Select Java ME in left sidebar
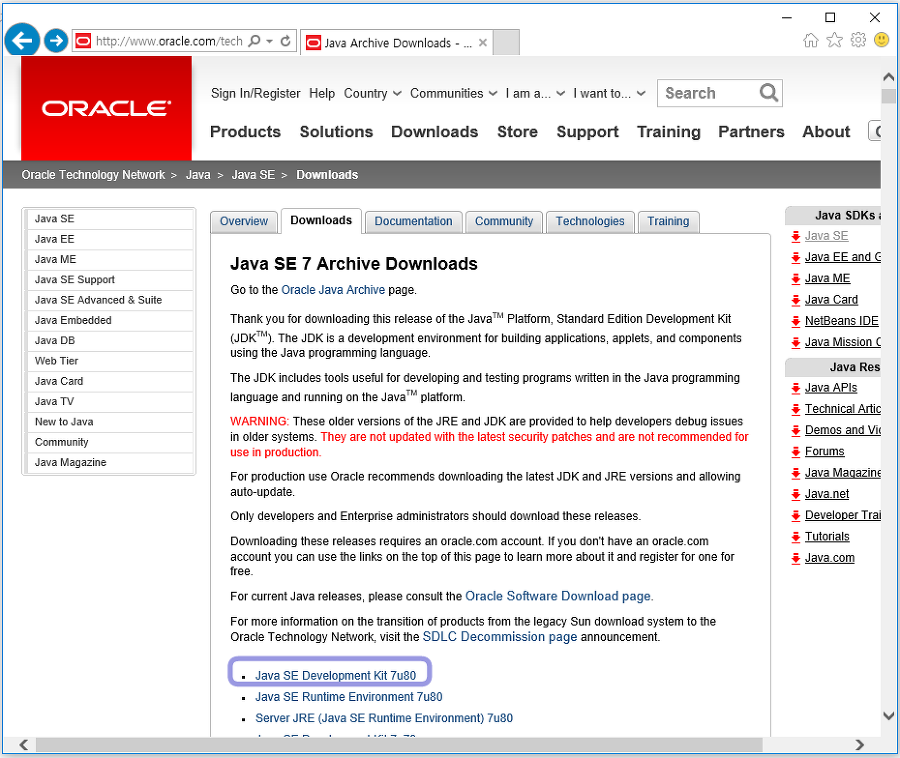The image size is (900, 758). [x=109, y=259]
